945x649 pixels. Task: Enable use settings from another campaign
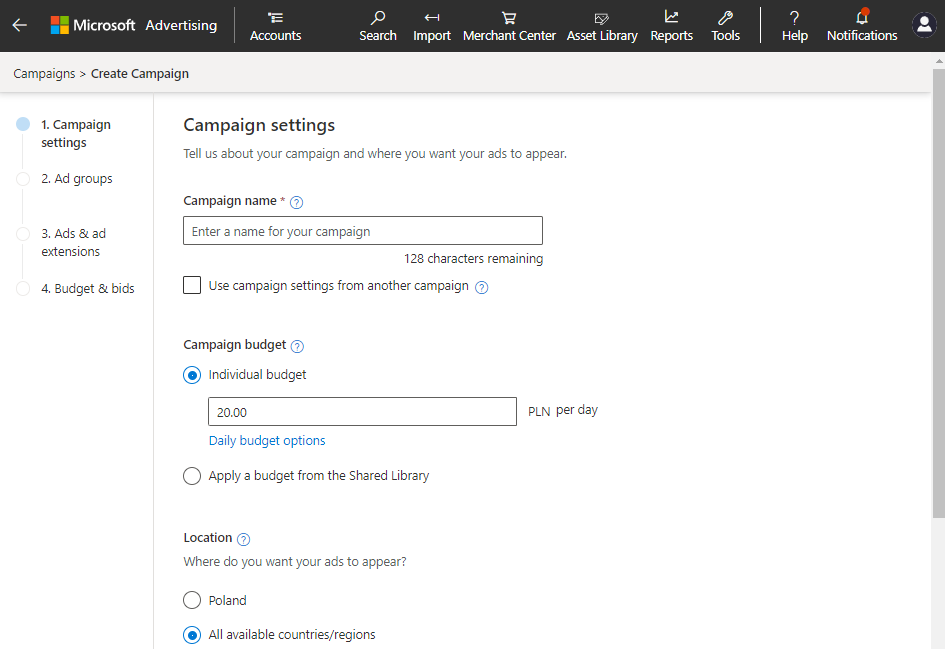[x=192, y=286]
